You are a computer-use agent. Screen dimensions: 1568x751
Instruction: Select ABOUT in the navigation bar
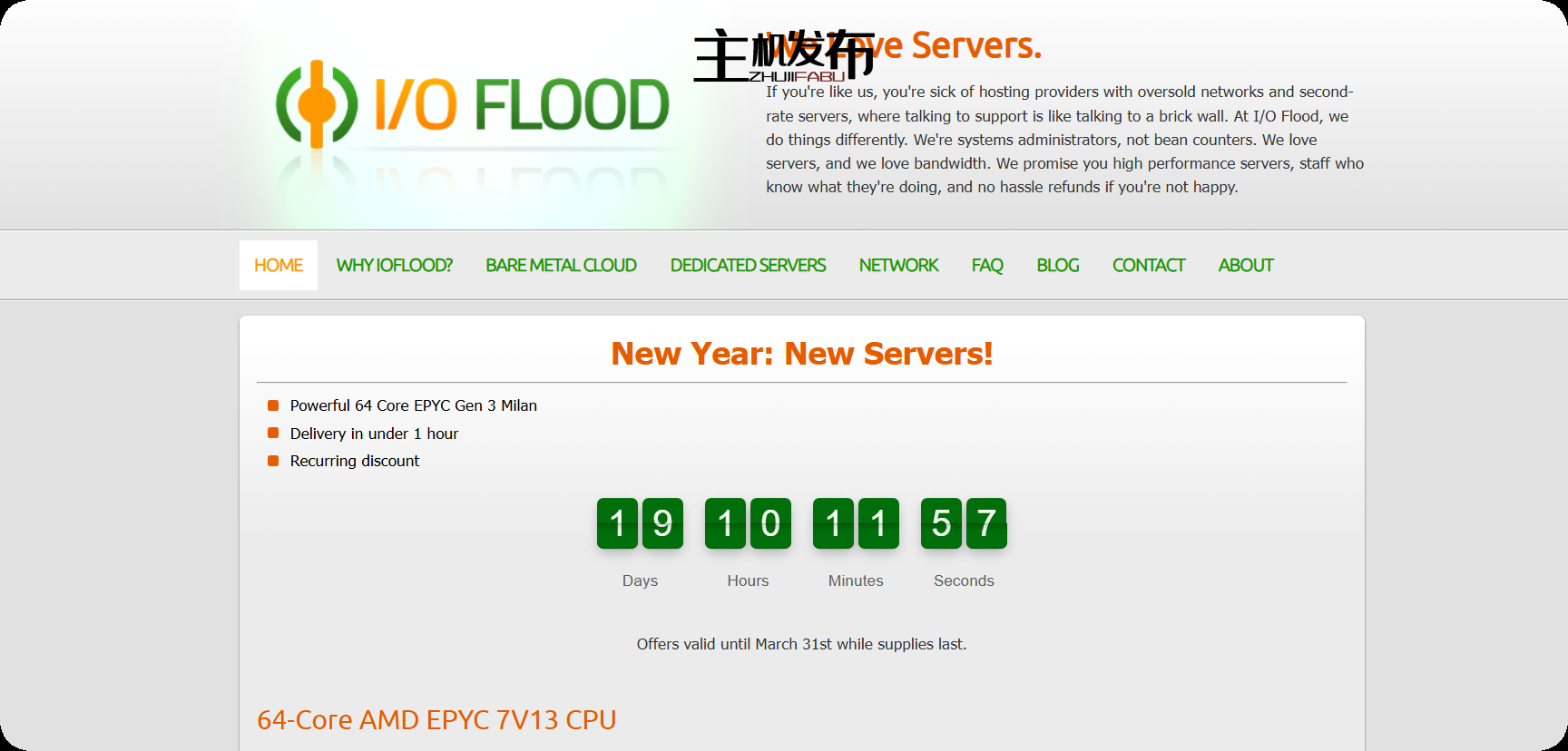tap(1246, 266)
